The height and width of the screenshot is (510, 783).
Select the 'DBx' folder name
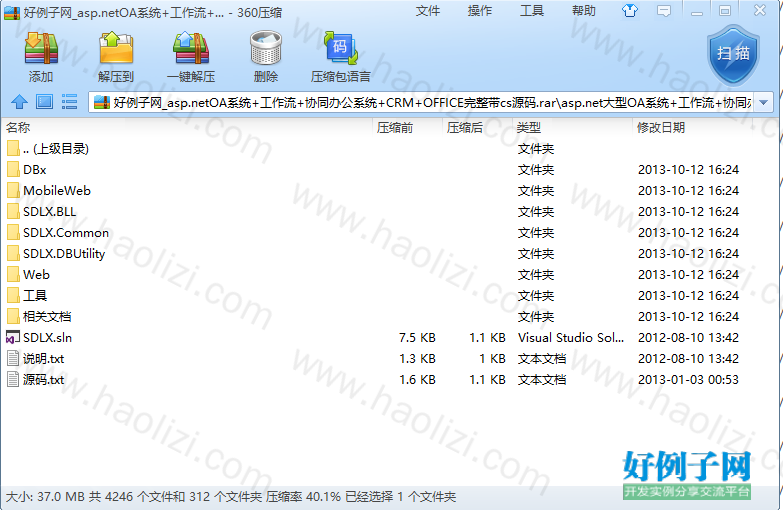coord(34,169)
